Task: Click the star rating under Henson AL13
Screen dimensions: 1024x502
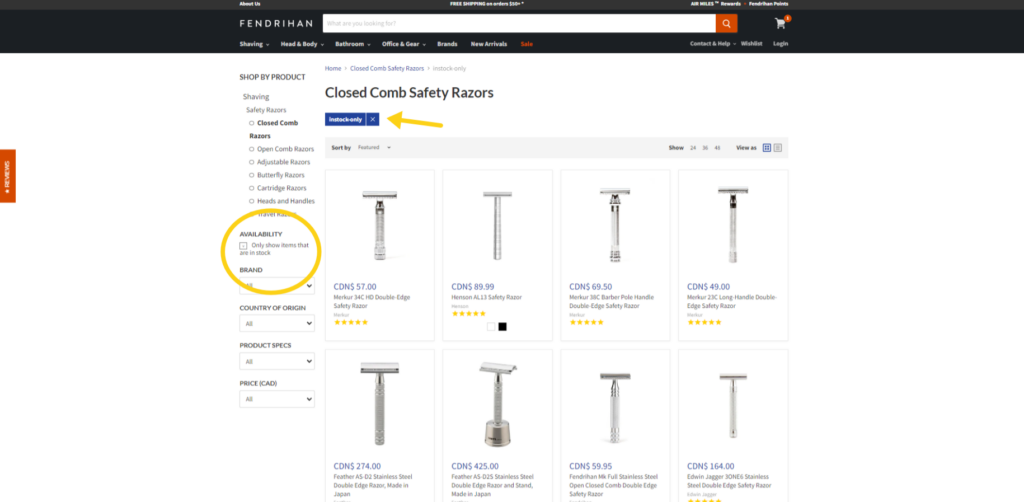Action: click(x=468, y=313)
